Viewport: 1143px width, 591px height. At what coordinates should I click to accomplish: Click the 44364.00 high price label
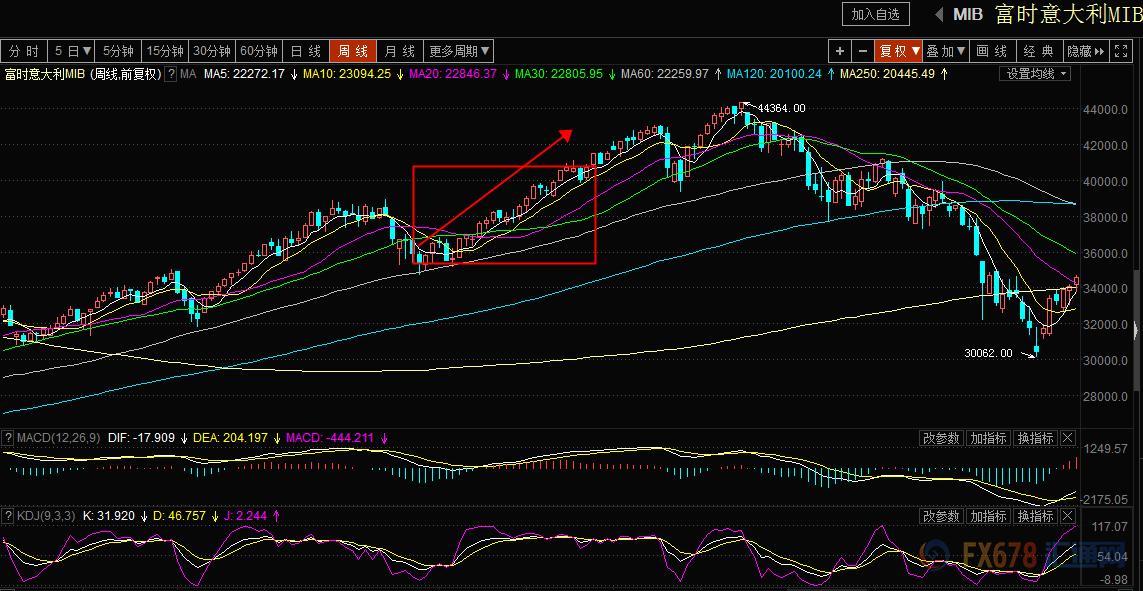[x=781, y=109]
